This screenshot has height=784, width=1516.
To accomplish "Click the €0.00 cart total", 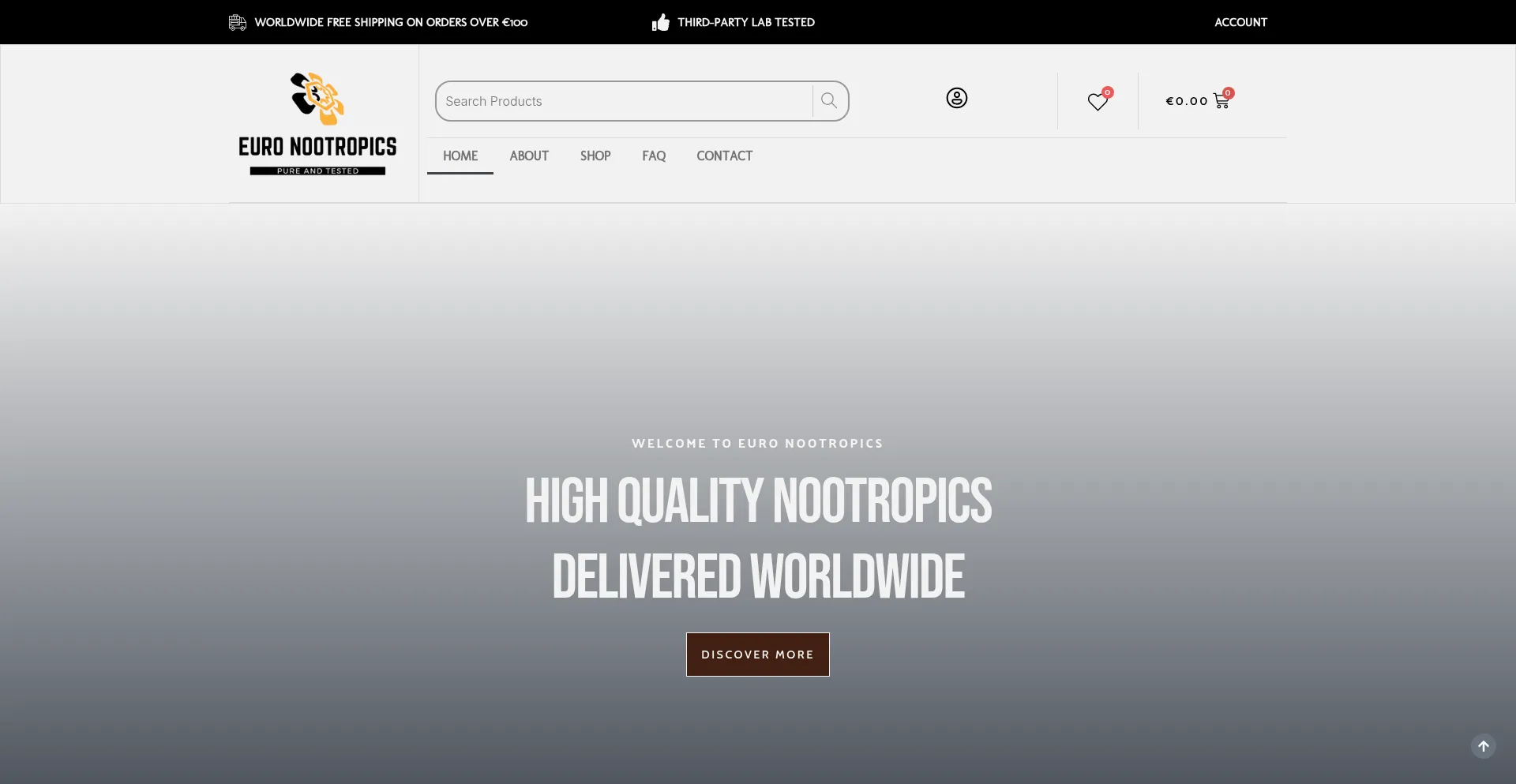I will [x=1187, y=101].
